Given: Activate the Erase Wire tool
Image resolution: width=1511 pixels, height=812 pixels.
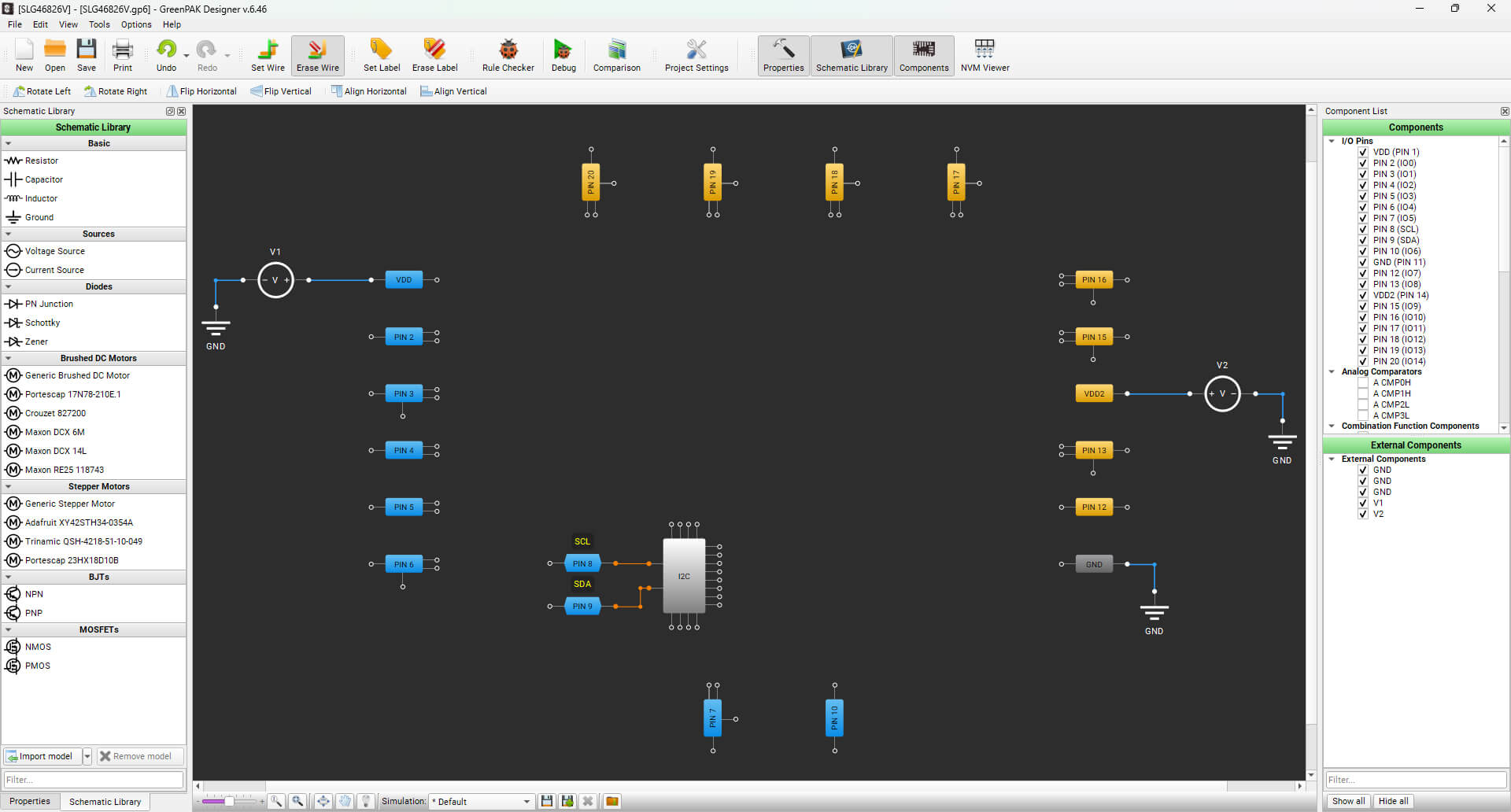Looking at the screenshot, I should pos(318,55).
